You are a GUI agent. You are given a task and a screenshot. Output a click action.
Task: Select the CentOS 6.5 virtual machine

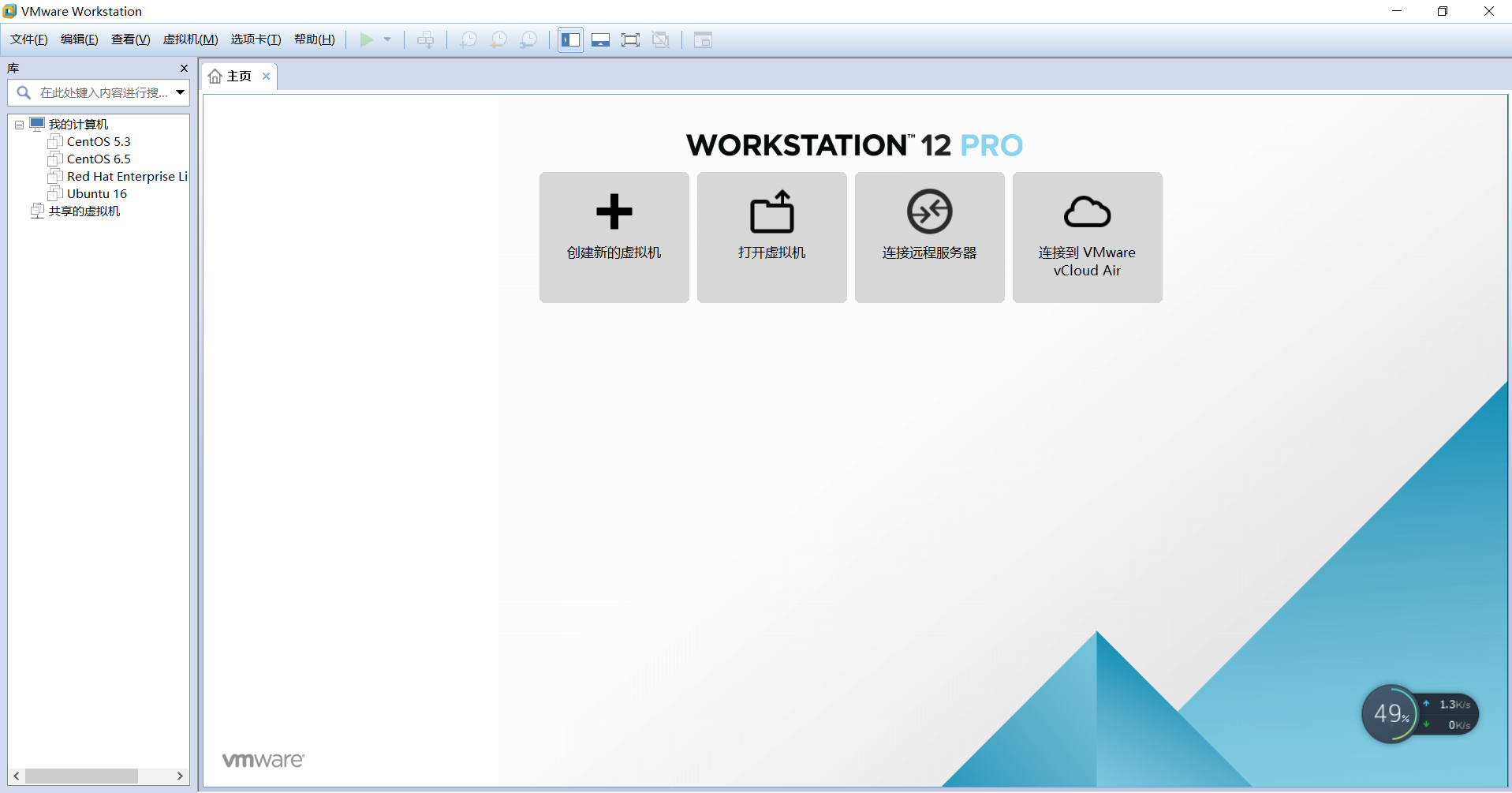pyautogui.click(x=99, y=159)
